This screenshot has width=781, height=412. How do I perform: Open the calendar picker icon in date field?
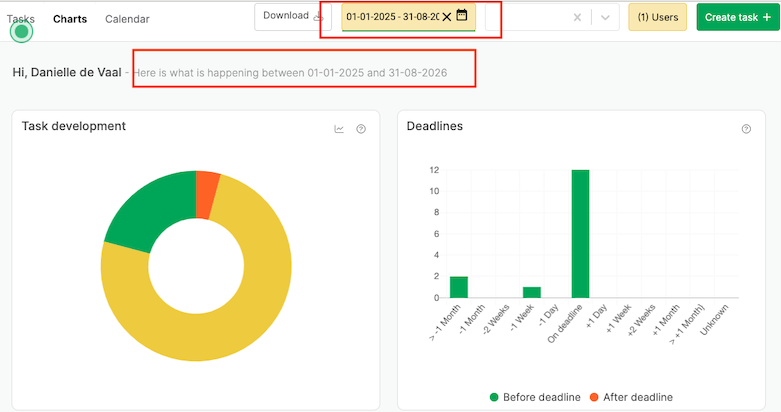462,16
